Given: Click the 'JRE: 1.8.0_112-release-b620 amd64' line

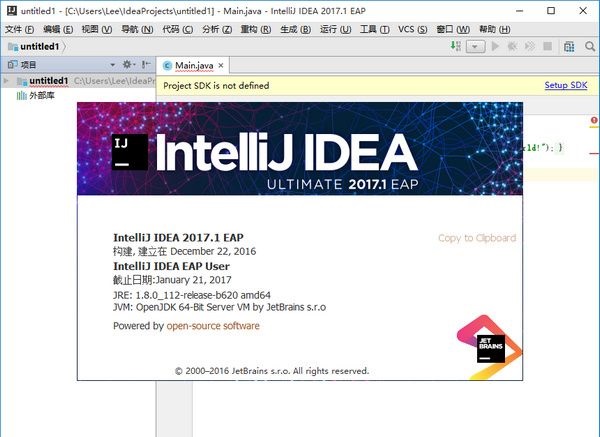Looking at the screenshot, I should pyautogui.click(x=192, y=295).
